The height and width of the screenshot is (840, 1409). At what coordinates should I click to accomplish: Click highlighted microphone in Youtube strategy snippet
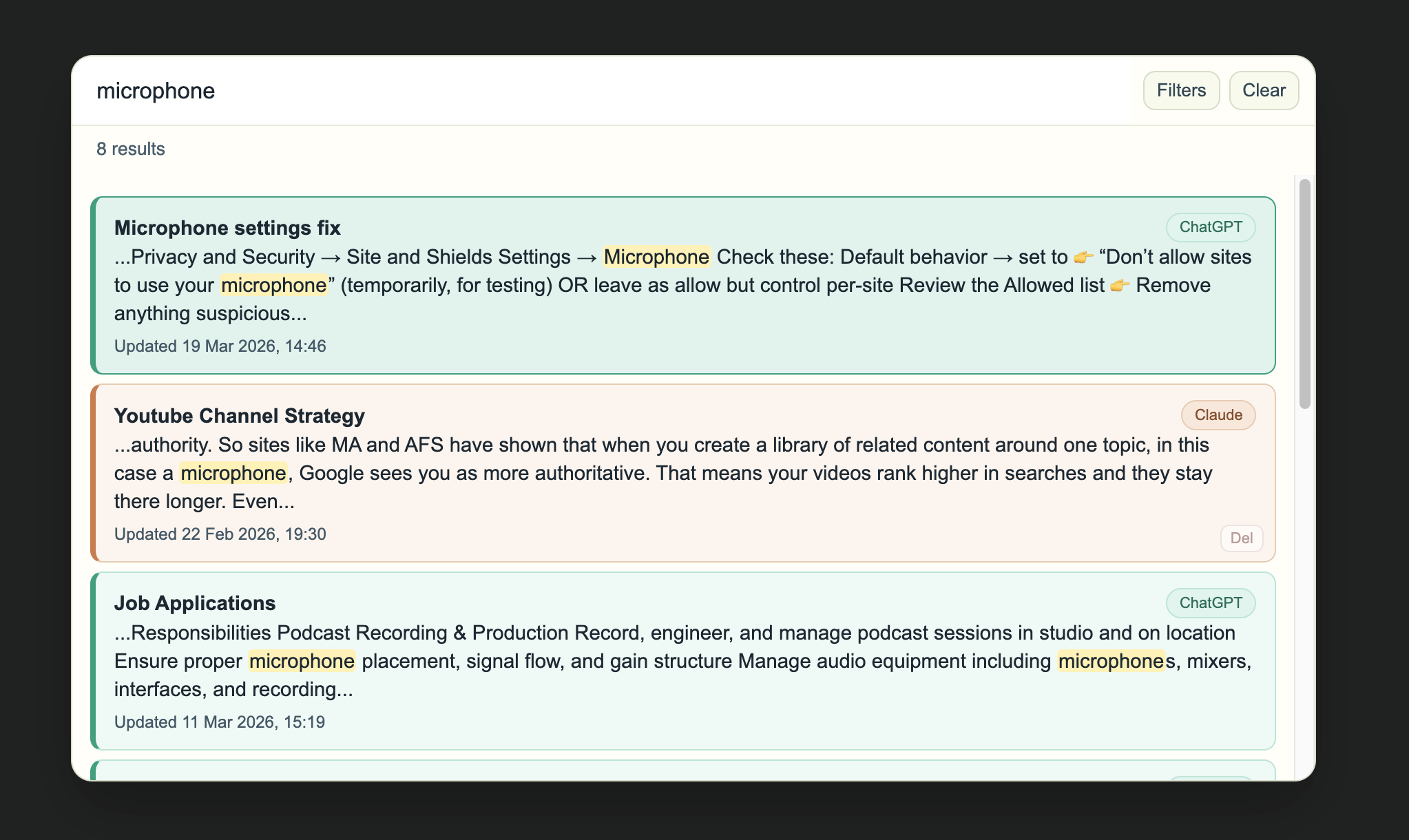[233, 473]
